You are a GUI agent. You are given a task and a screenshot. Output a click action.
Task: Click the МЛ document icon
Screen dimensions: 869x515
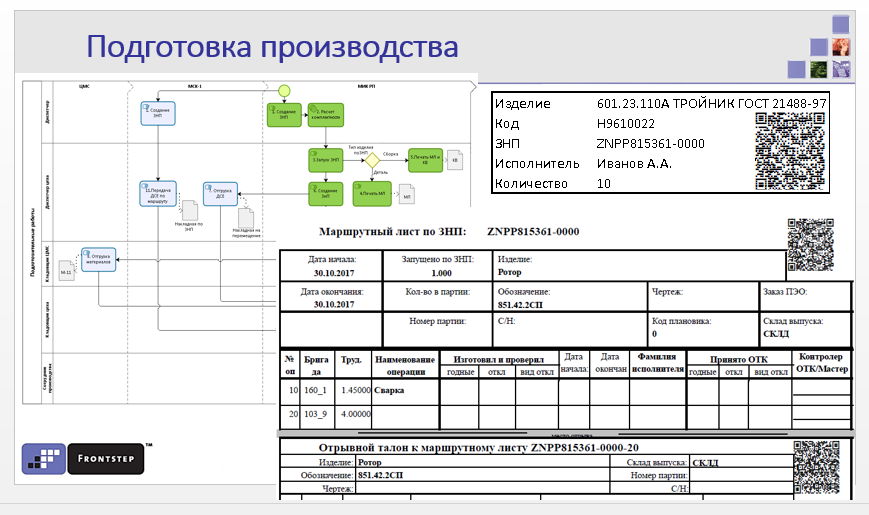point(407,196)
